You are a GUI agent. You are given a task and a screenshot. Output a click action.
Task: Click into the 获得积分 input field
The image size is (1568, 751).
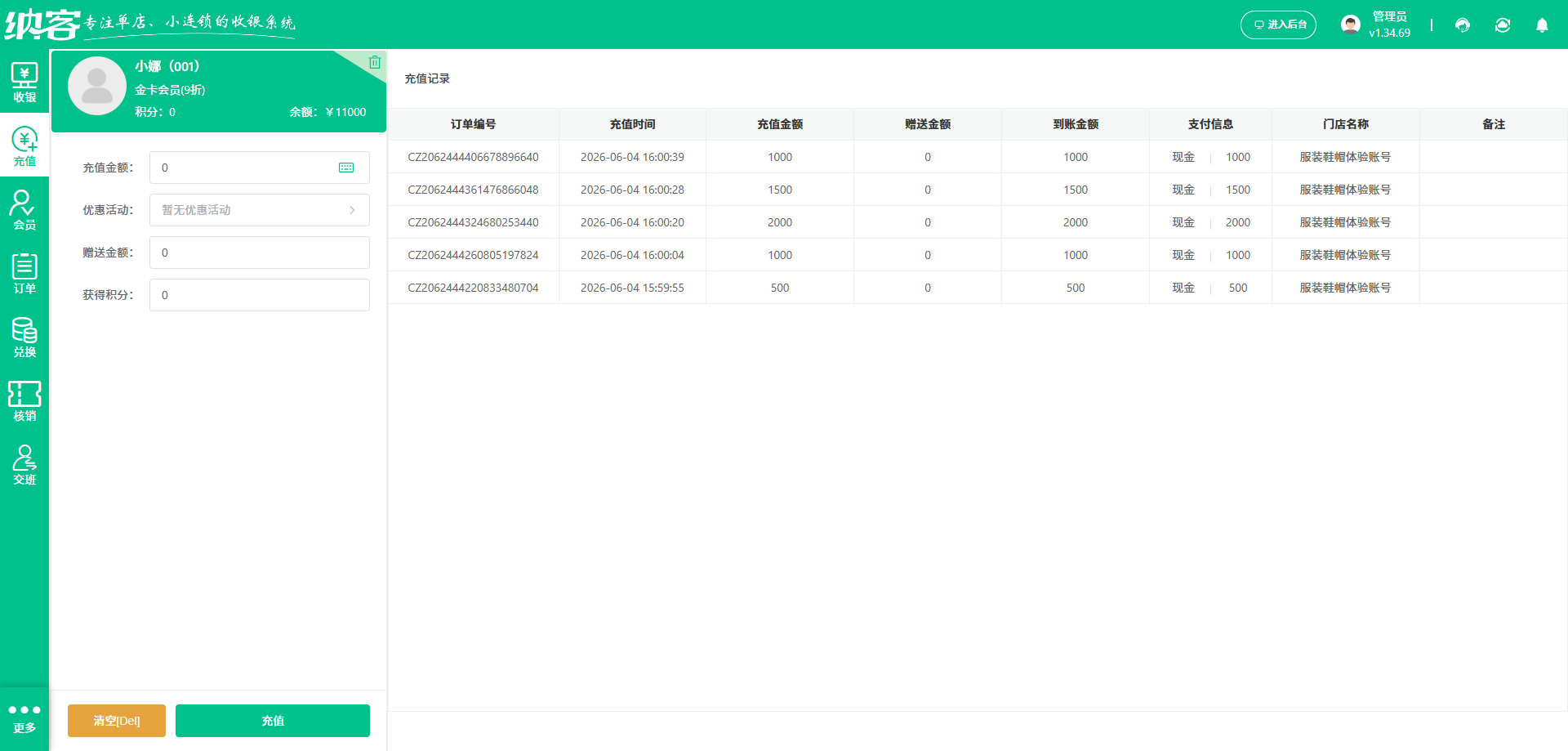[x=260, y=295]
